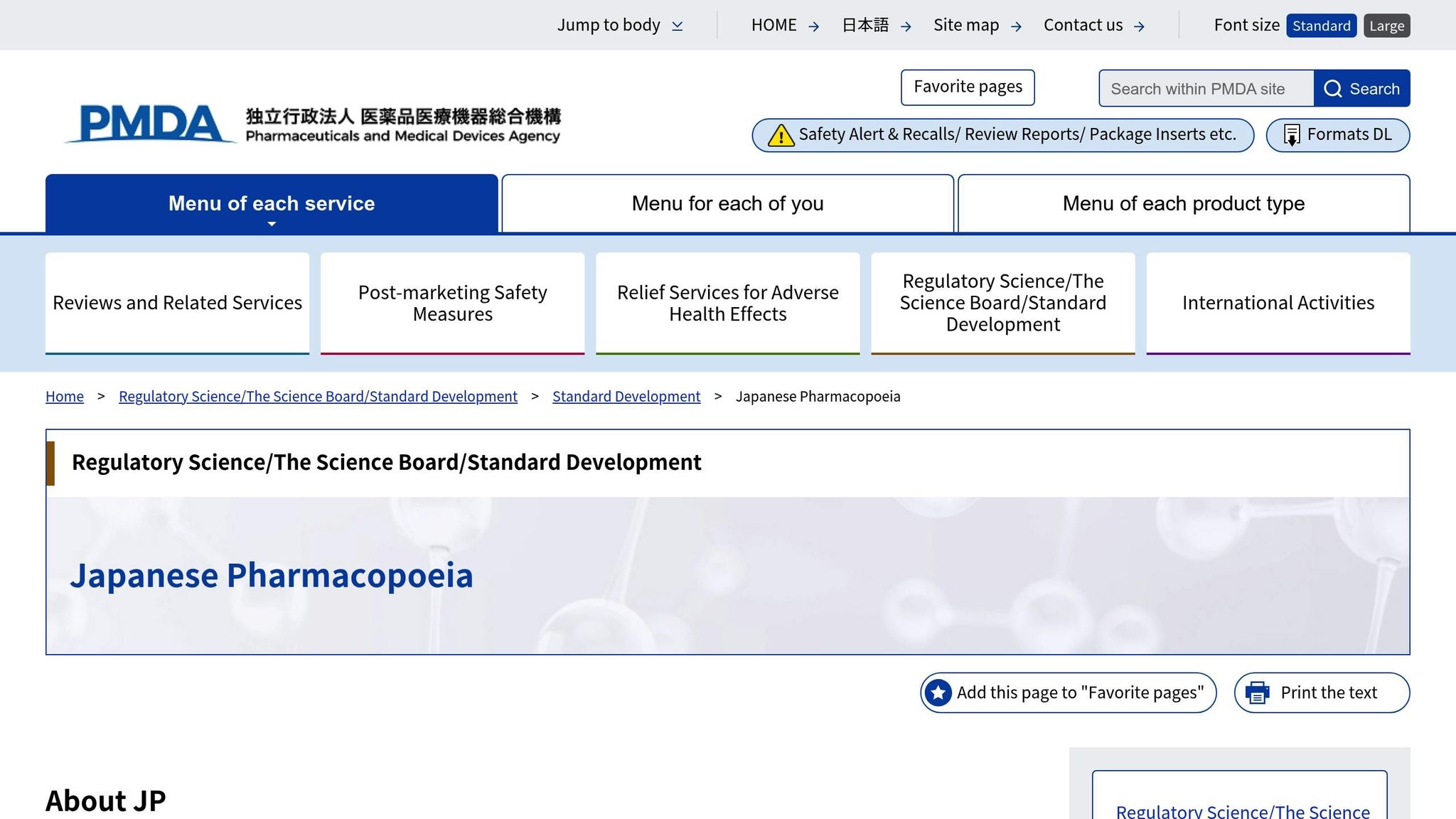Click the Regulatory Science section heading banner

(387, 463)
